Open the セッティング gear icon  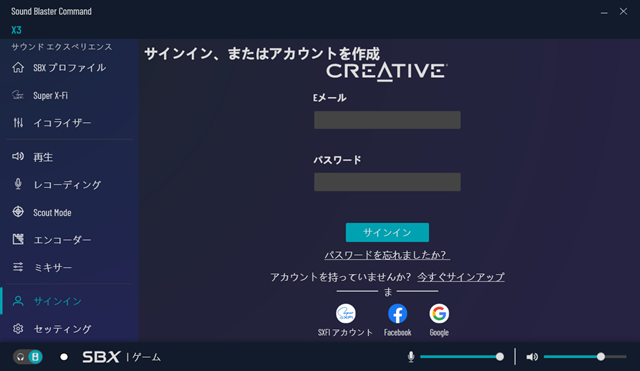18,329
